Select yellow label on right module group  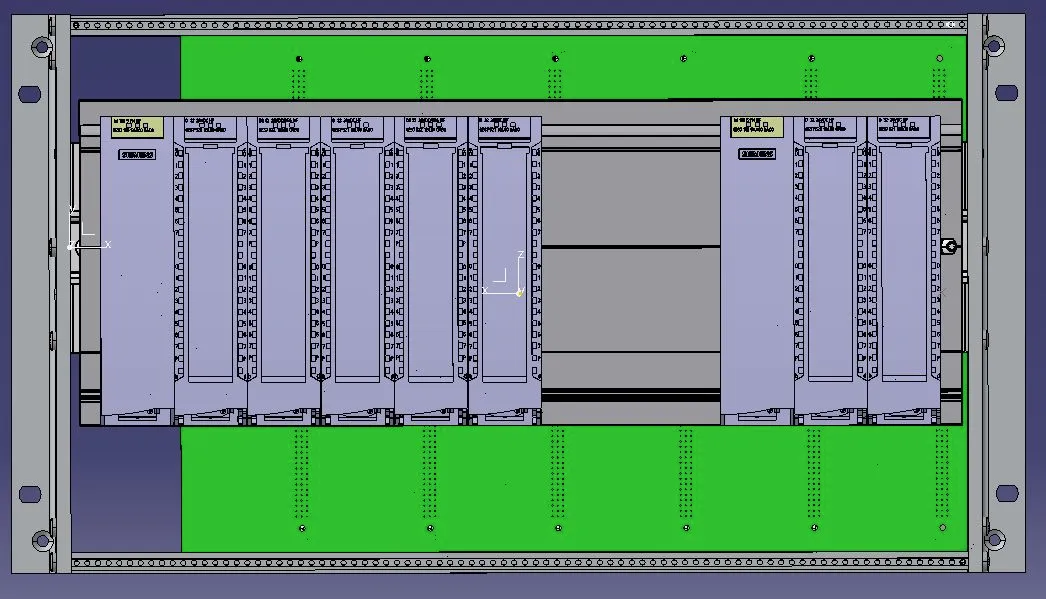pos(757,127)
